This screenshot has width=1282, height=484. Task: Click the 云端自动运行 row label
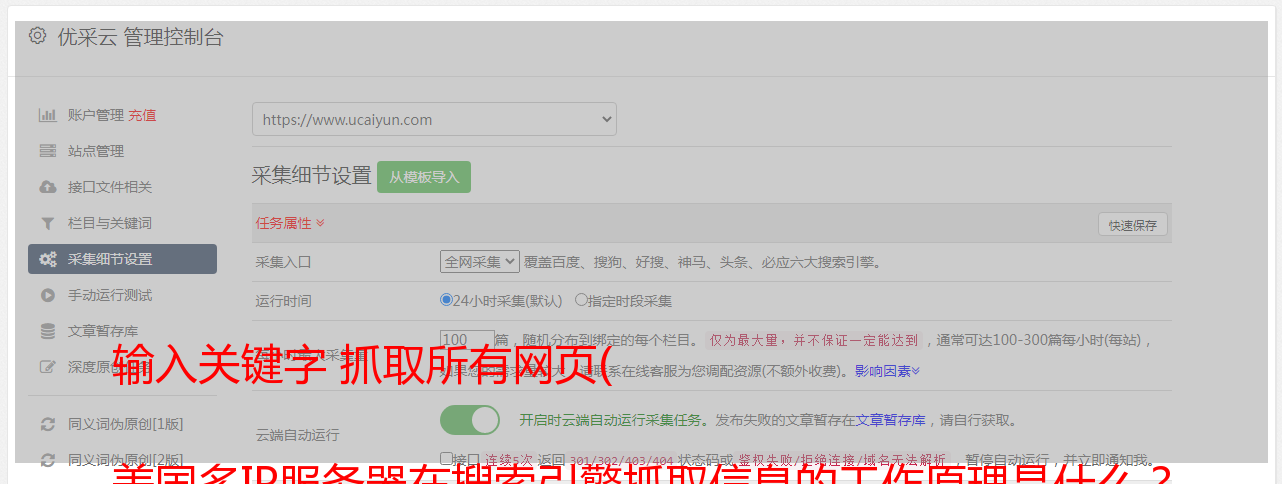coord(298,435)
